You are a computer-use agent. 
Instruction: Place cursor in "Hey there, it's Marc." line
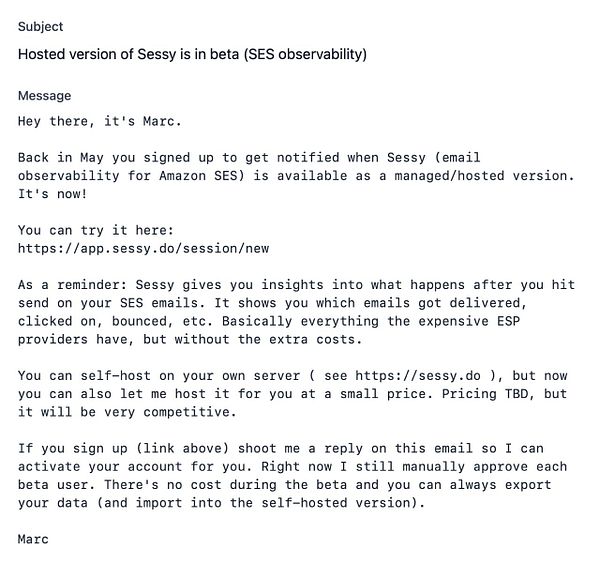point(99,122)
